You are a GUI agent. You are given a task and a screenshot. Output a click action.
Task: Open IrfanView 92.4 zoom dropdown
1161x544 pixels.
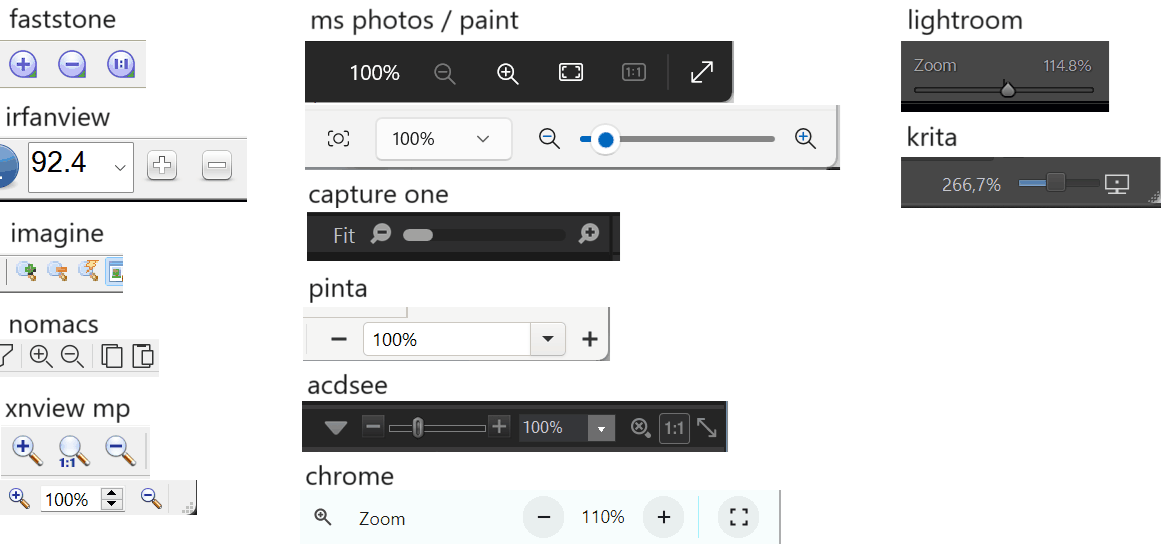(122, 165)
